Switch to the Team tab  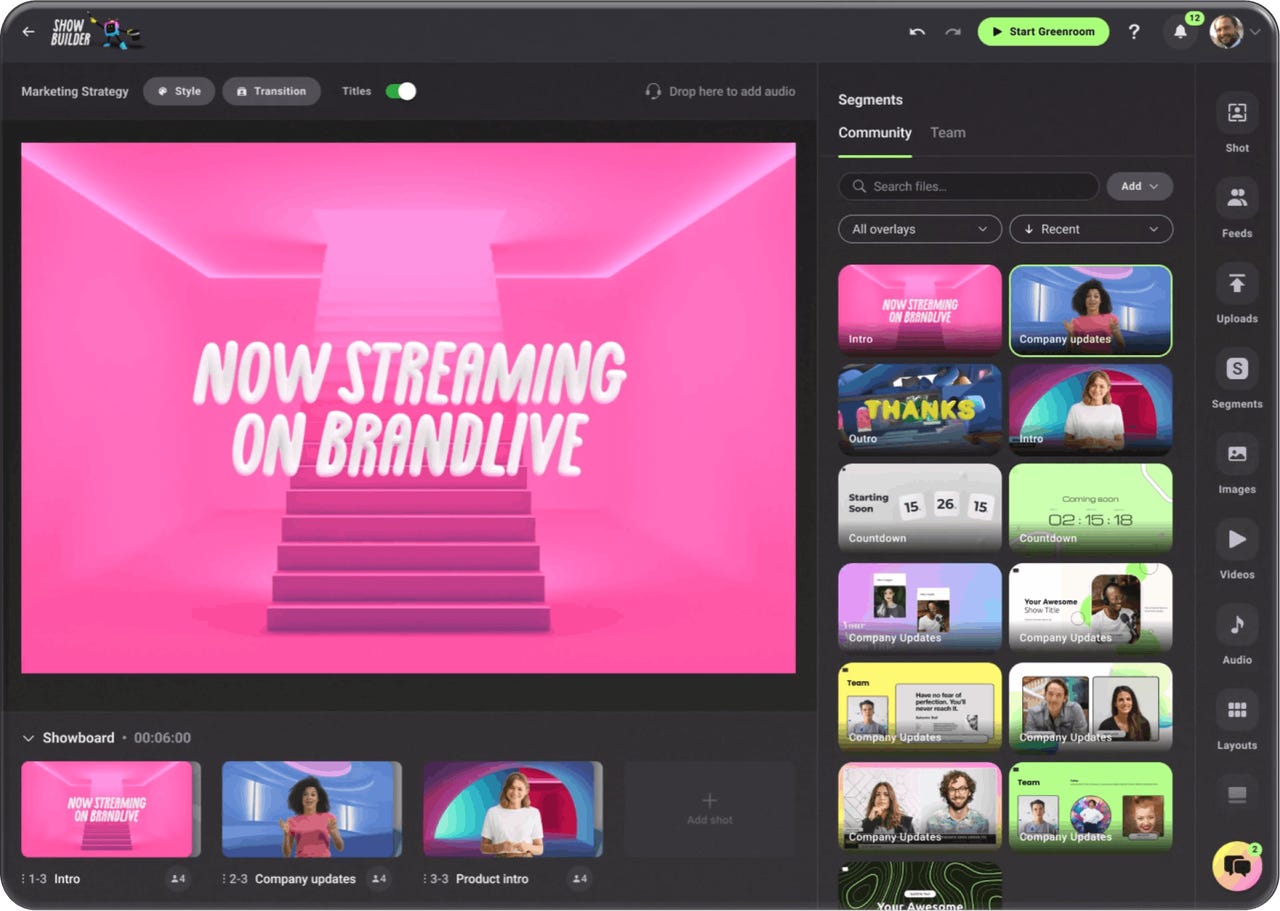coord(948,132)
